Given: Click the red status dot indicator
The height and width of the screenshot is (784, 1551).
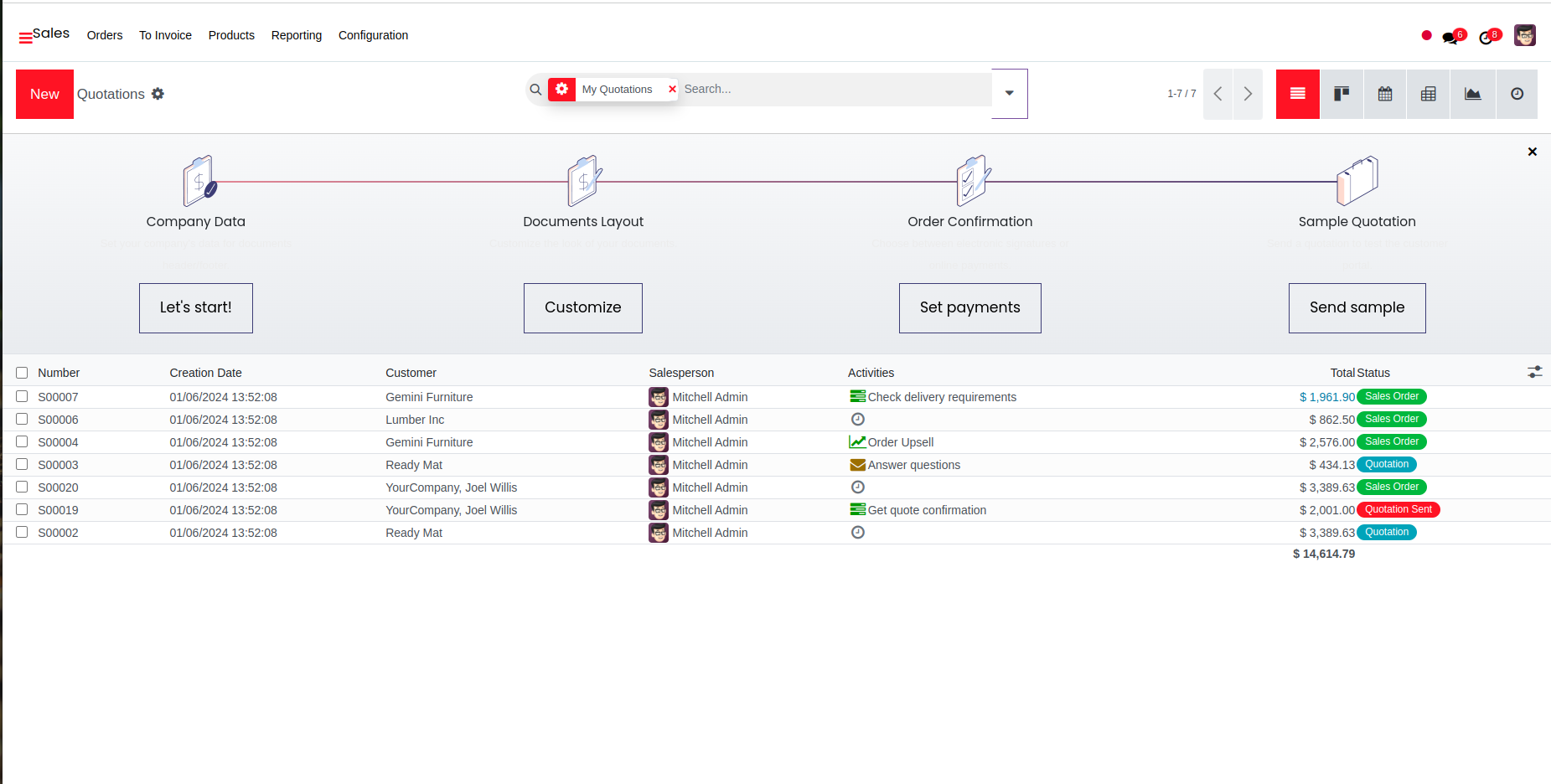Looking at the screenshot, I should tap(1426, 35).
